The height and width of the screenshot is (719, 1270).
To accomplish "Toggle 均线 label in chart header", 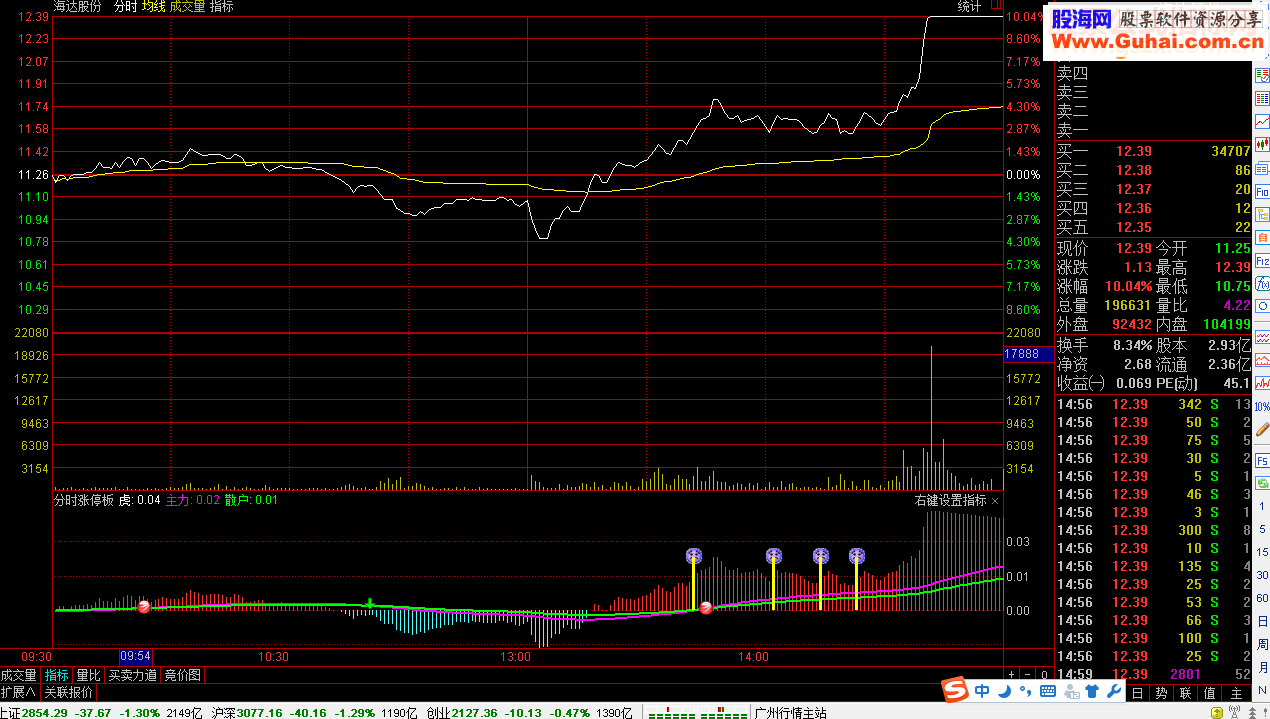I will [x=153, y=6].
